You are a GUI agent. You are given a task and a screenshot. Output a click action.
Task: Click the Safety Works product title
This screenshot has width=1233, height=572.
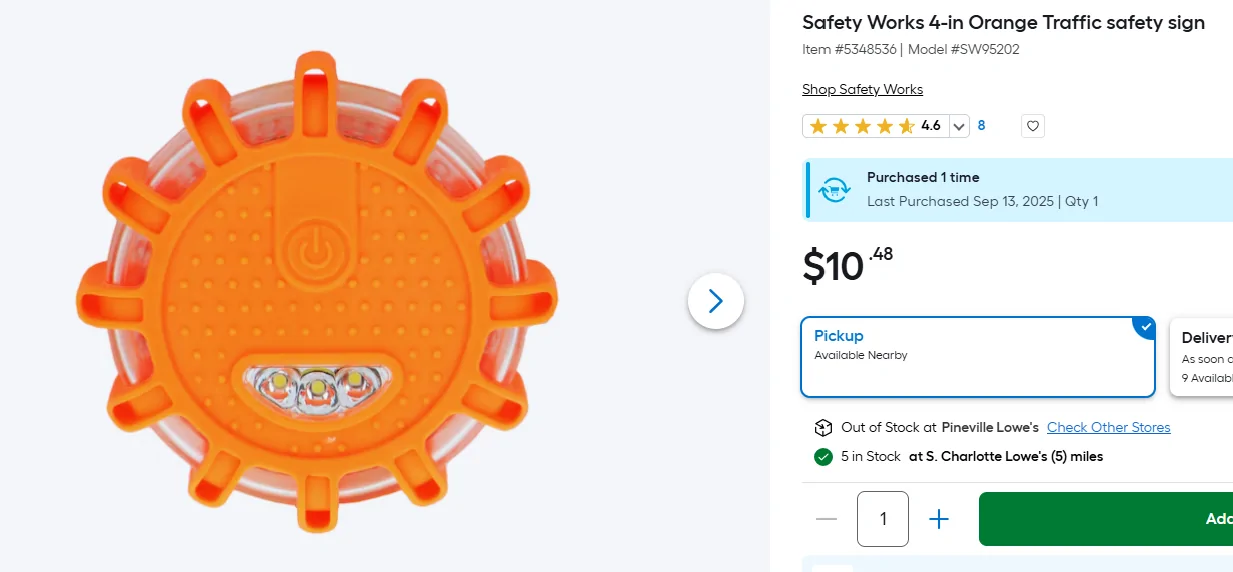coord(1003,23)
